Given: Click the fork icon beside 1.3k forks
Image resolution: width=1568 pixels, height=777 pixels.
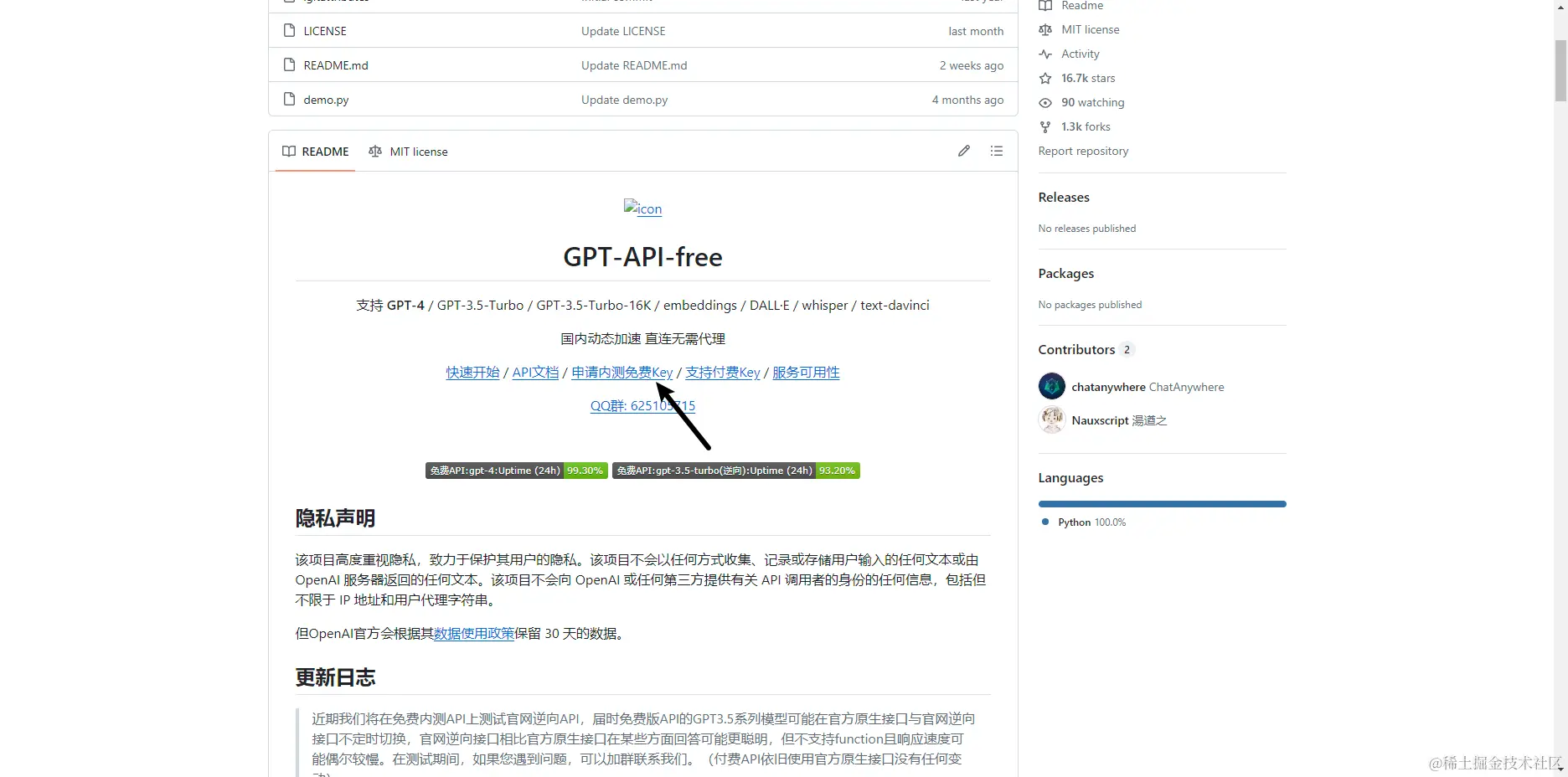Looking at the screenshot, I should [1045, 127].
